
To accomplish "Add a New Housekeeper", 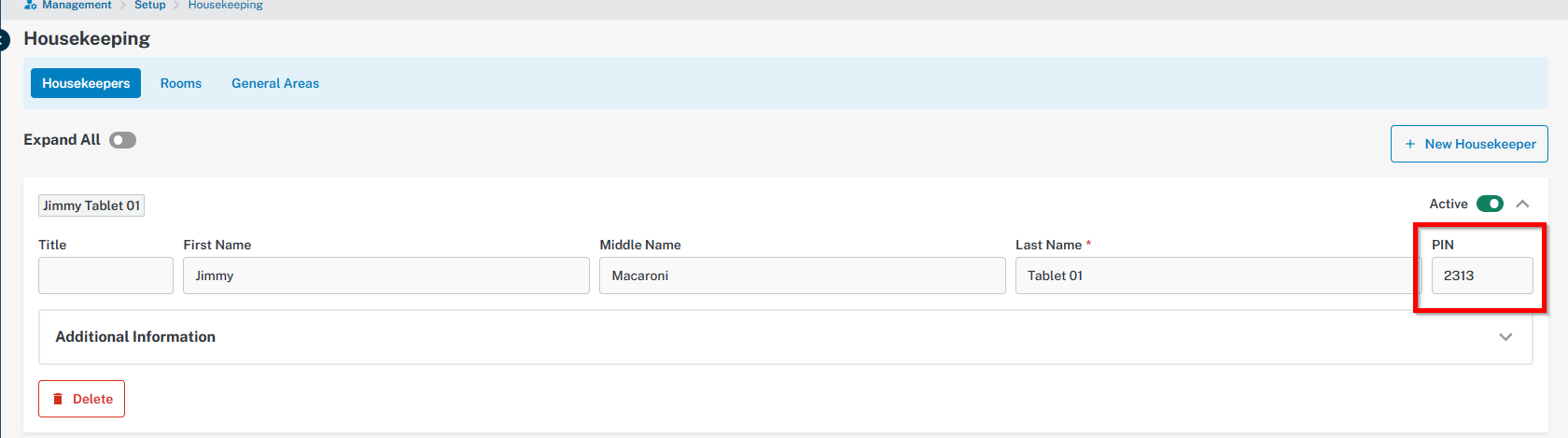I will [1469, 144].
